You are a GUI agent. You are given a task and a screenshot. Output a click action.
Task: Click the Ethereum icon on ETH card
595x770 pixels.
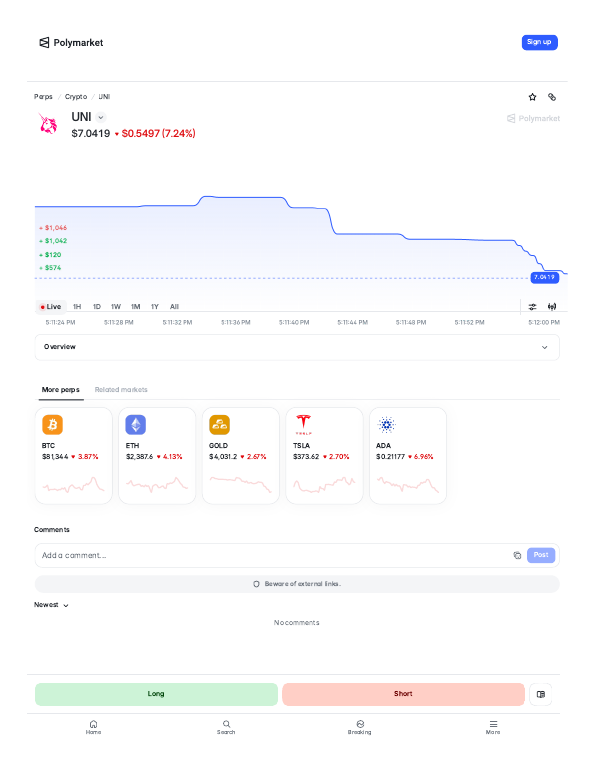(x=136, y=425)
